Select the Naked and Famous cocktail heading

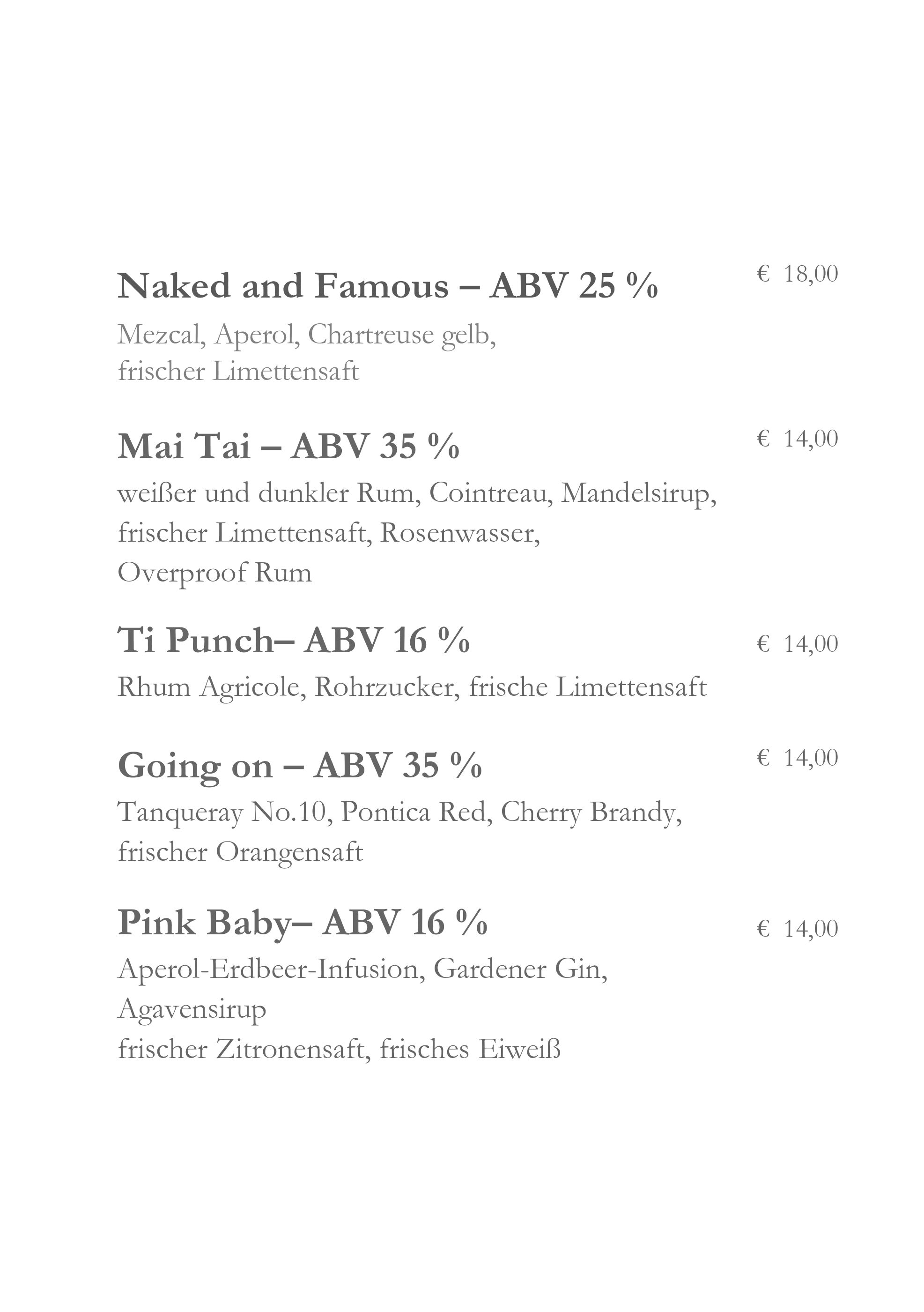click(x=388, y=285)
